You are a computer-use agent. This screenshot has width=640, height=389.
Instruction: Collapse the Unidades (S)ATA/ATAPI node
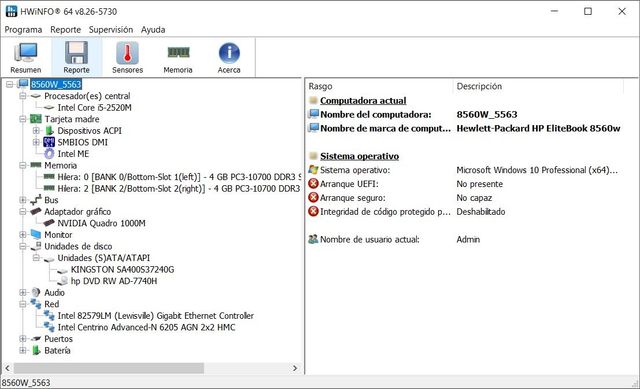(36, 258)
